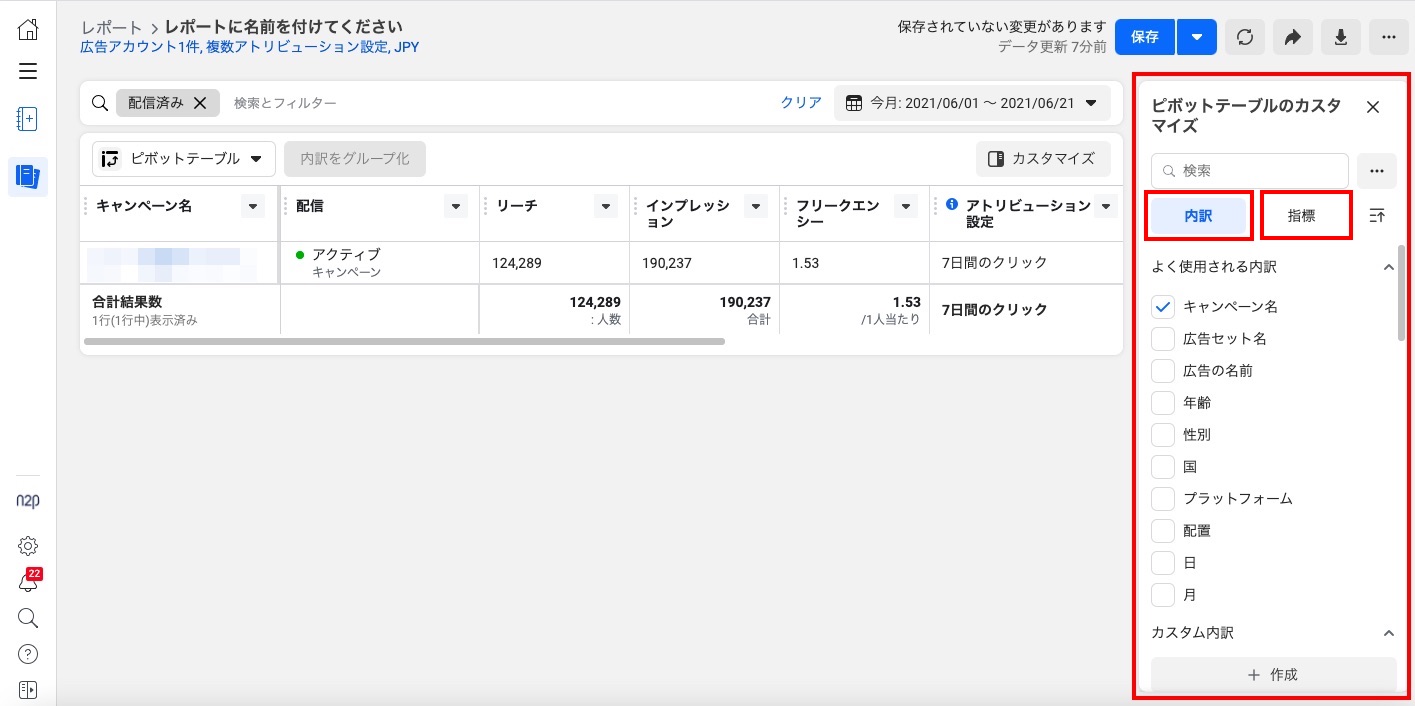Open the ピボットテーブル layout dropdown
The image size is (1415, 706).
click(184, 158)
